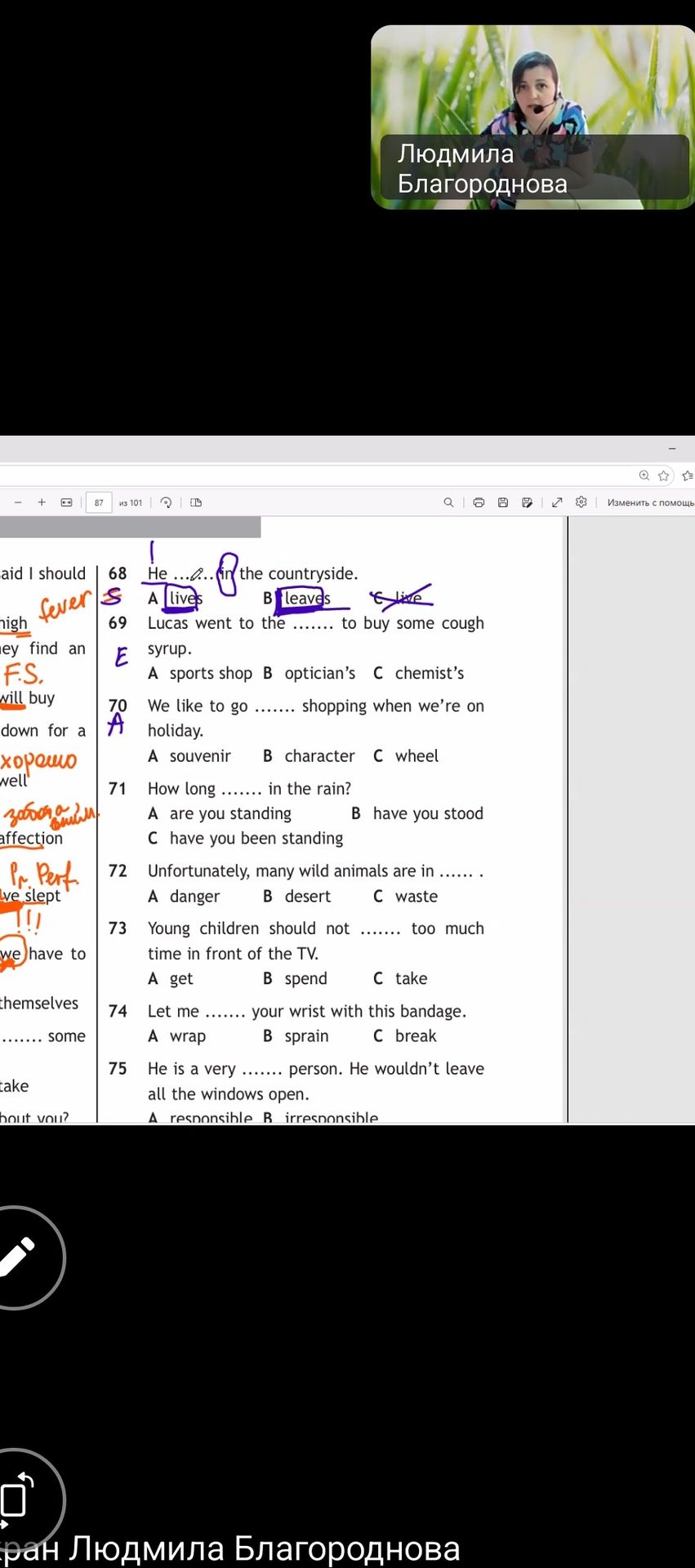Add page to favorites with star icon
Screen dimensions: 695x1568
pos(664,475)
